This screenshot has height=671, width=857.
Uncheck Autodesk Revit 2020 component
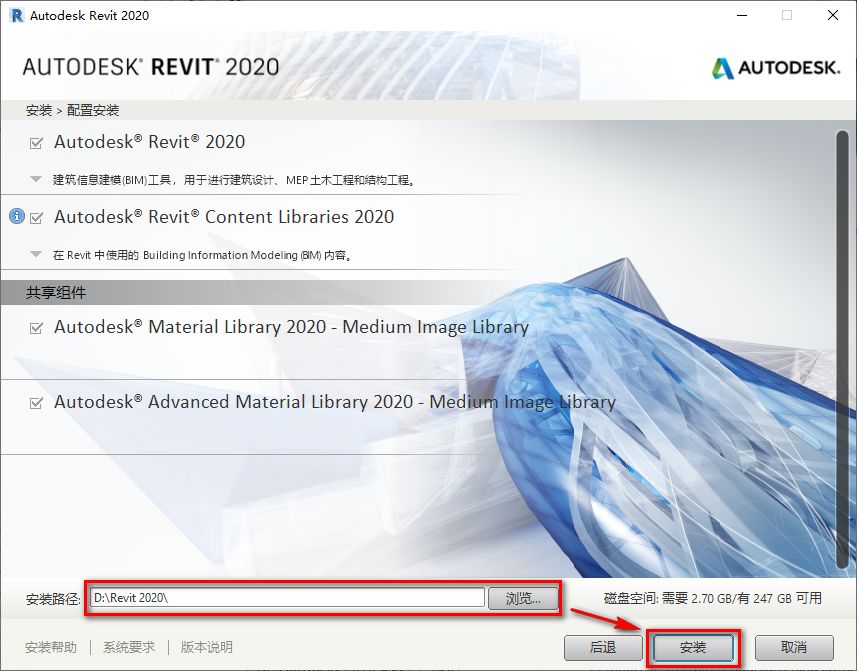[35, 142]
